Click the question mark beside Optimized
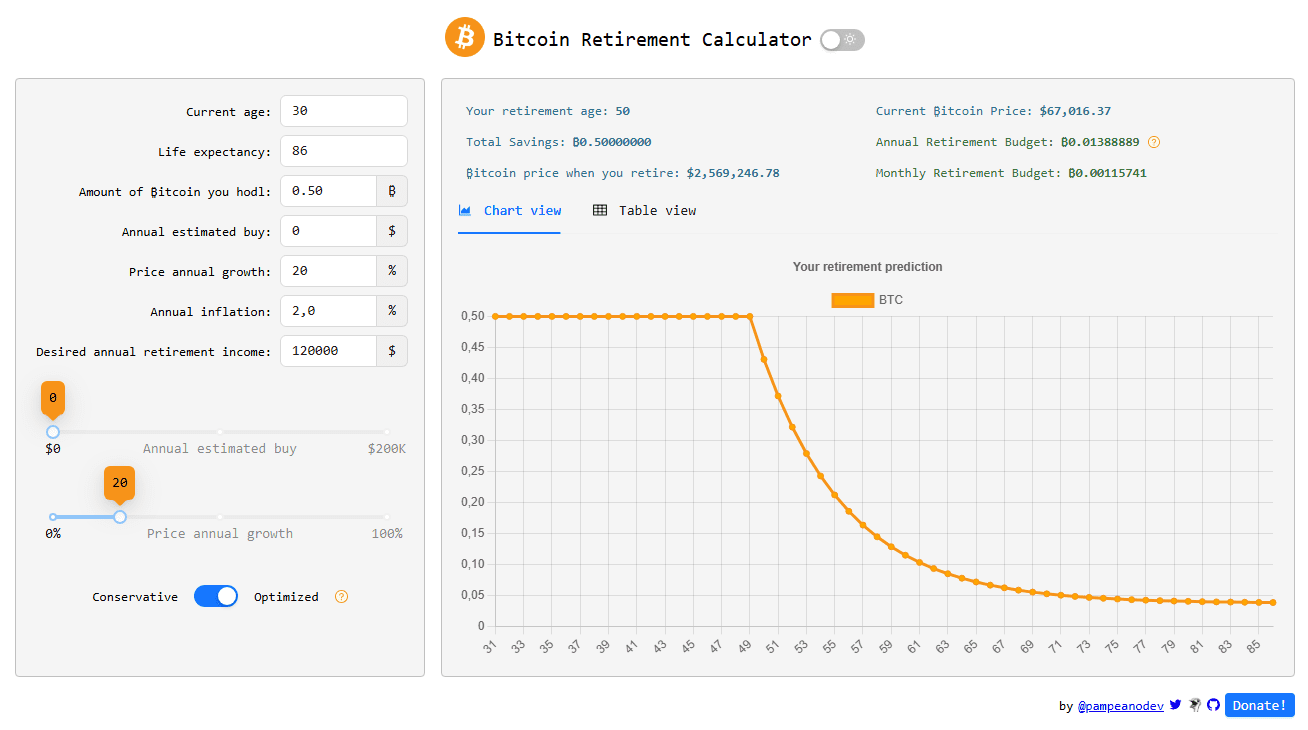The width and height of the screenshot is (1308, 730). coord(341,596)
